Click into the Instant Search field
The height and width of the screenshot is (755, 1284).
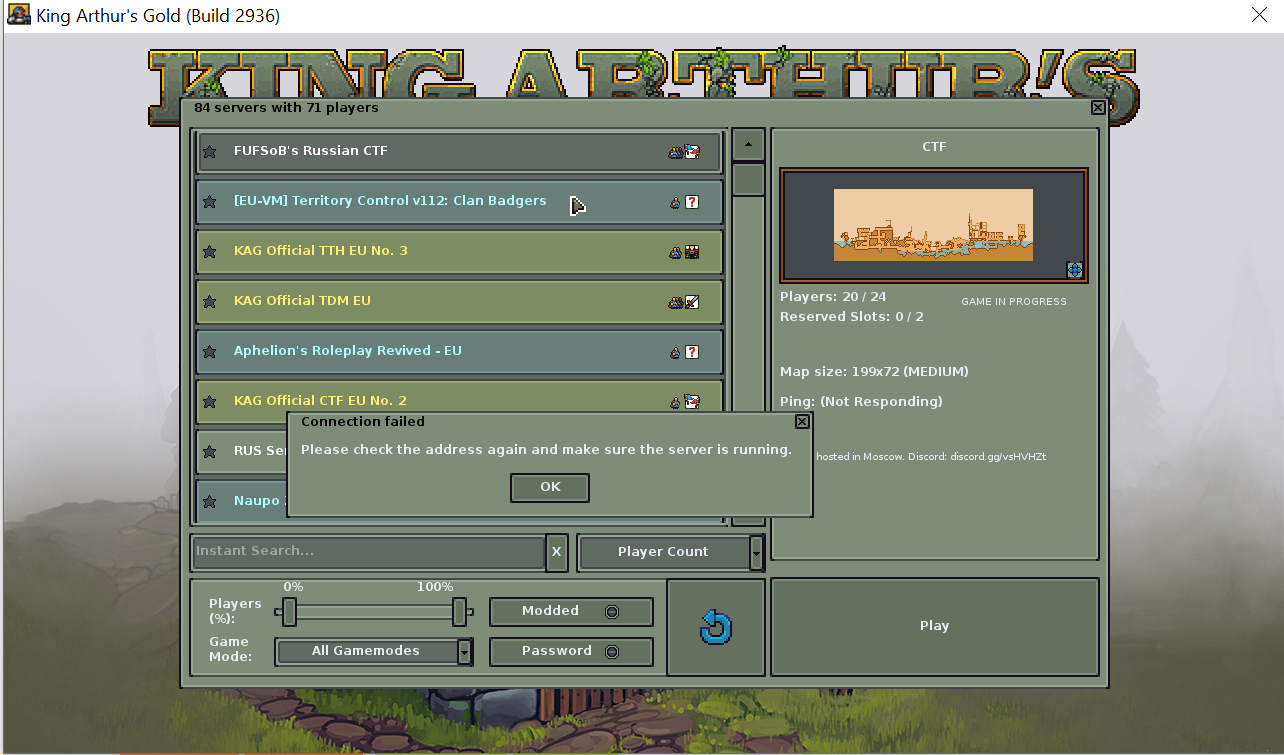pos(368,552)
